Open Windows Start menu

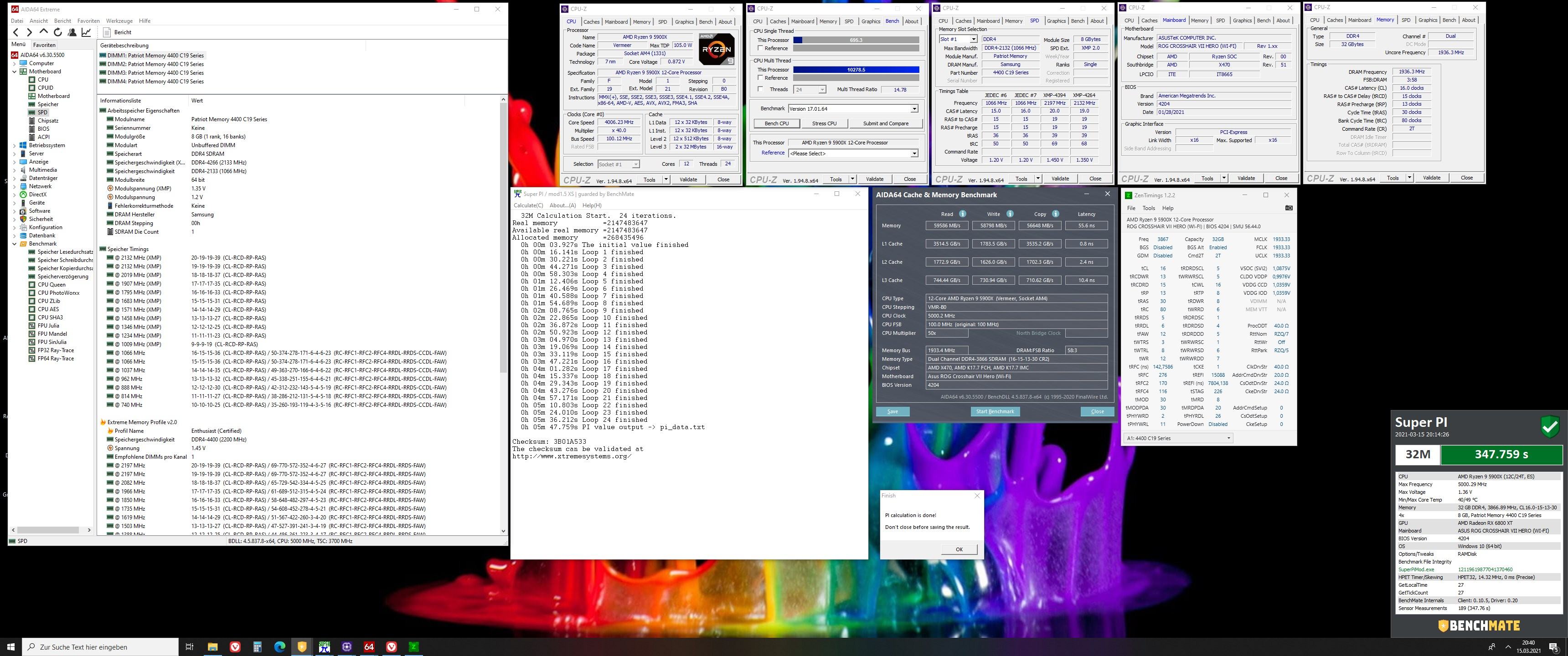coord(10,647)
